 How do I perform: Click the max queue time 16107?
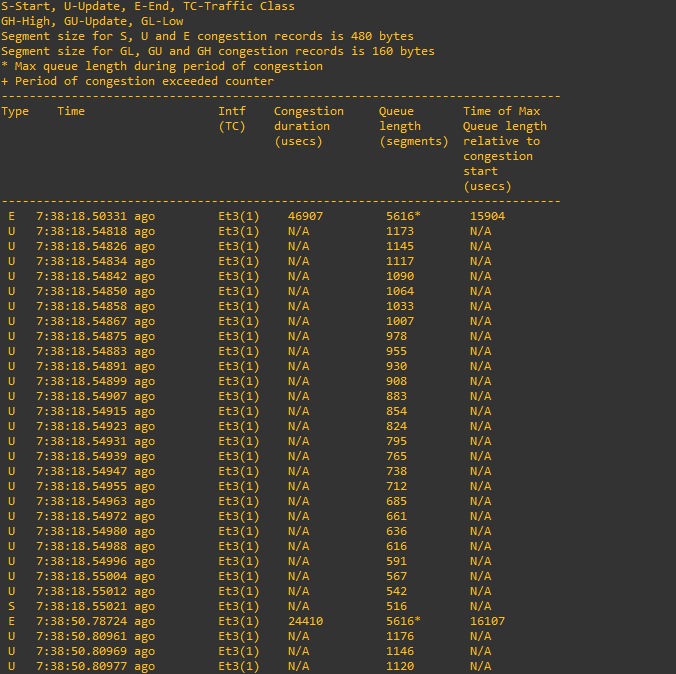pos(487,621)
